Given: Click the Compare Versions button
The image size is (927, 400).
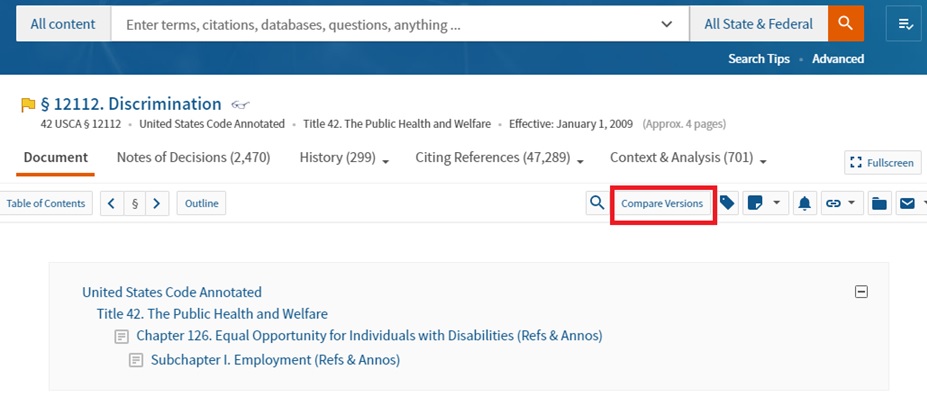Looking at the screenshot, I should 662,204.
